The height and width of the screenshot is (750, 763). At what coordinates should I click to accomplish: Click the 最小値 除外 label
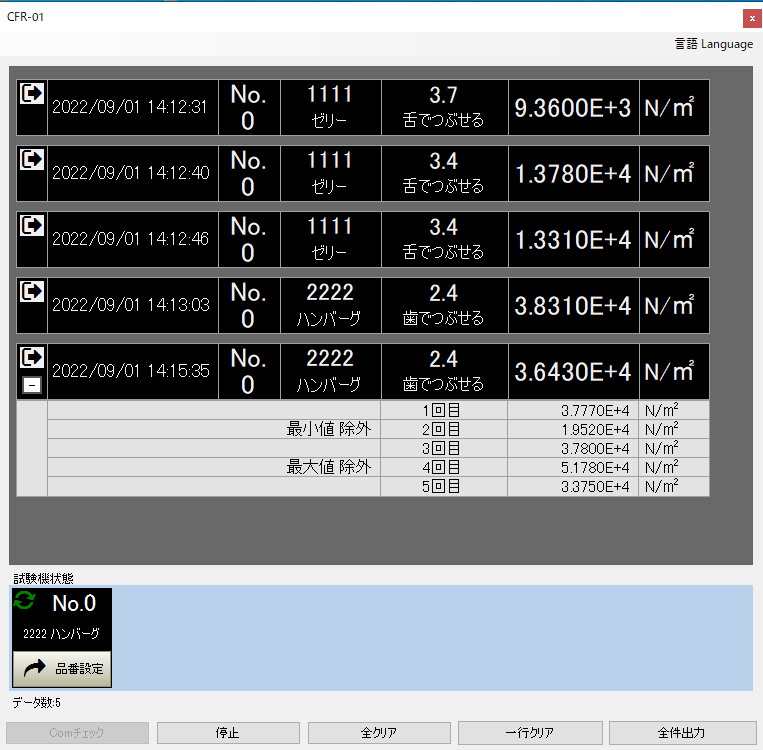tap(328, 429)
